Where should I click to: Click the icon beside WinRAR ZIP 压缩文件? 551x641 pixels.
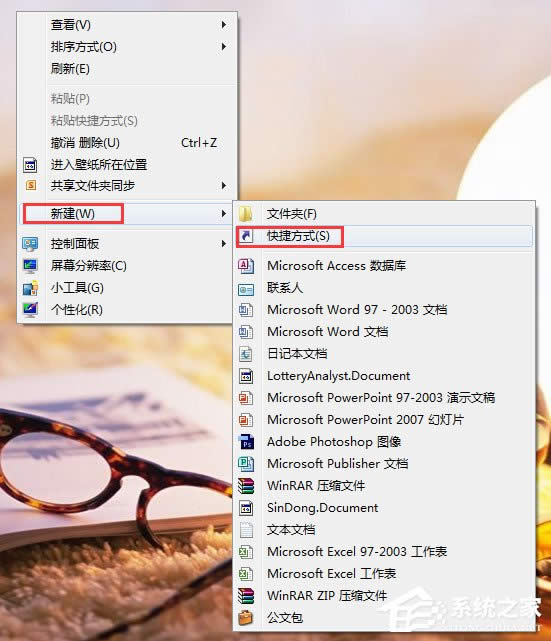pyautogui.click(x=246, y=596)
